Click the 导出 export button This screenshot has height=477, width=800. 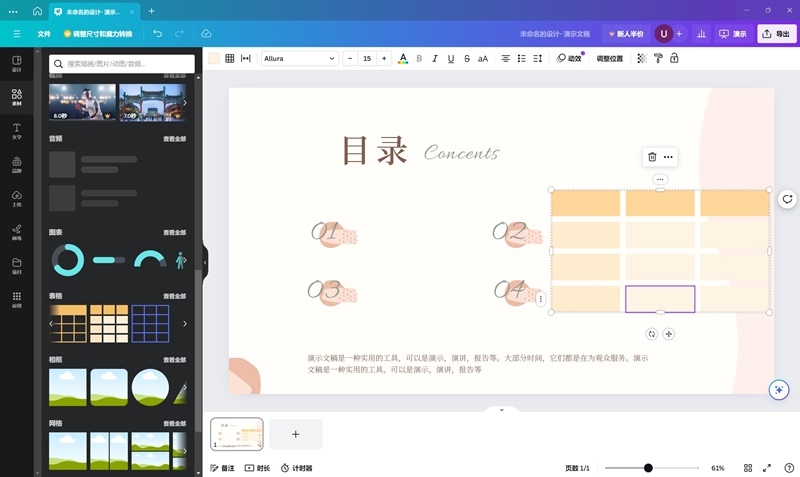pyautogui.click(x=777, y=33)
